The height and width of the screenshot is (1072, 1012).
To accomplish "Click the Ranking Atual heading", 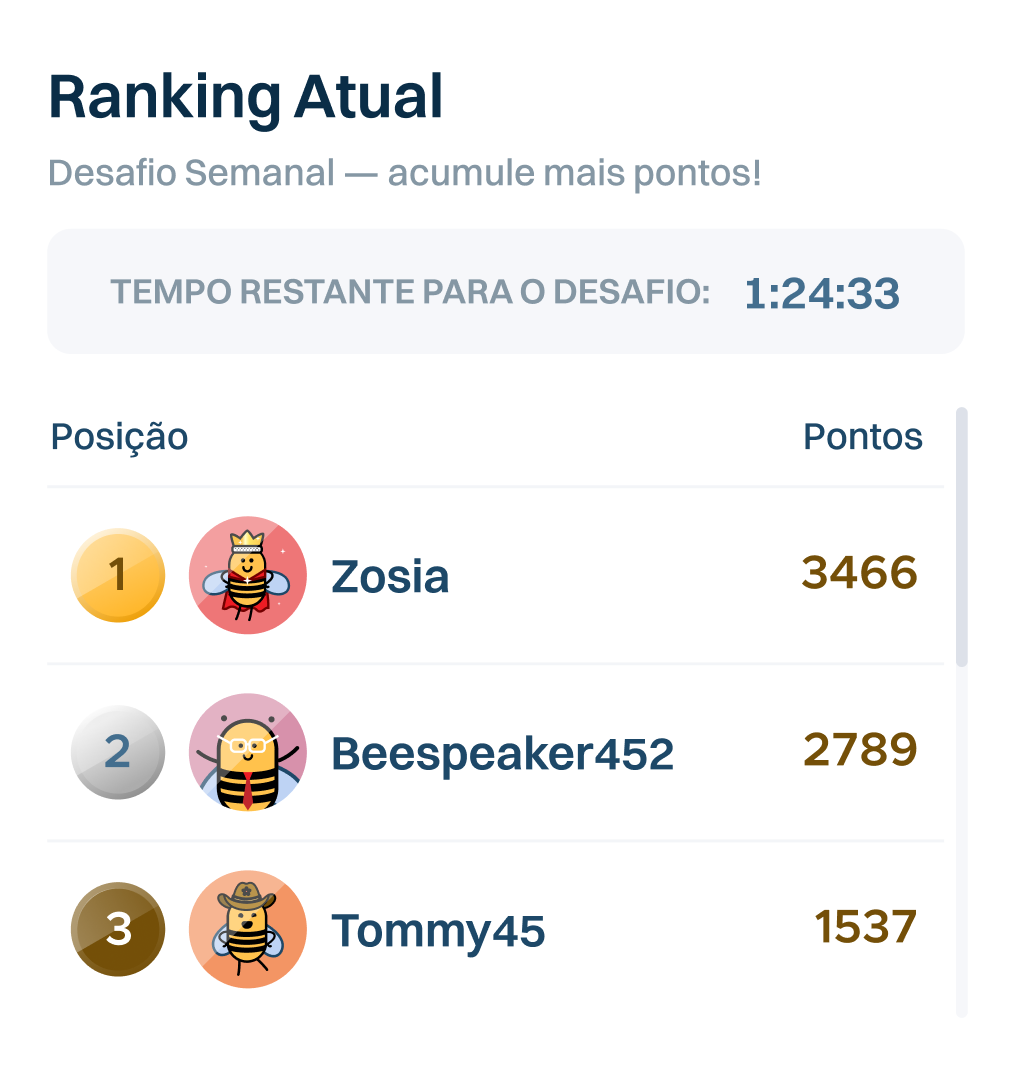I will 246,98.
